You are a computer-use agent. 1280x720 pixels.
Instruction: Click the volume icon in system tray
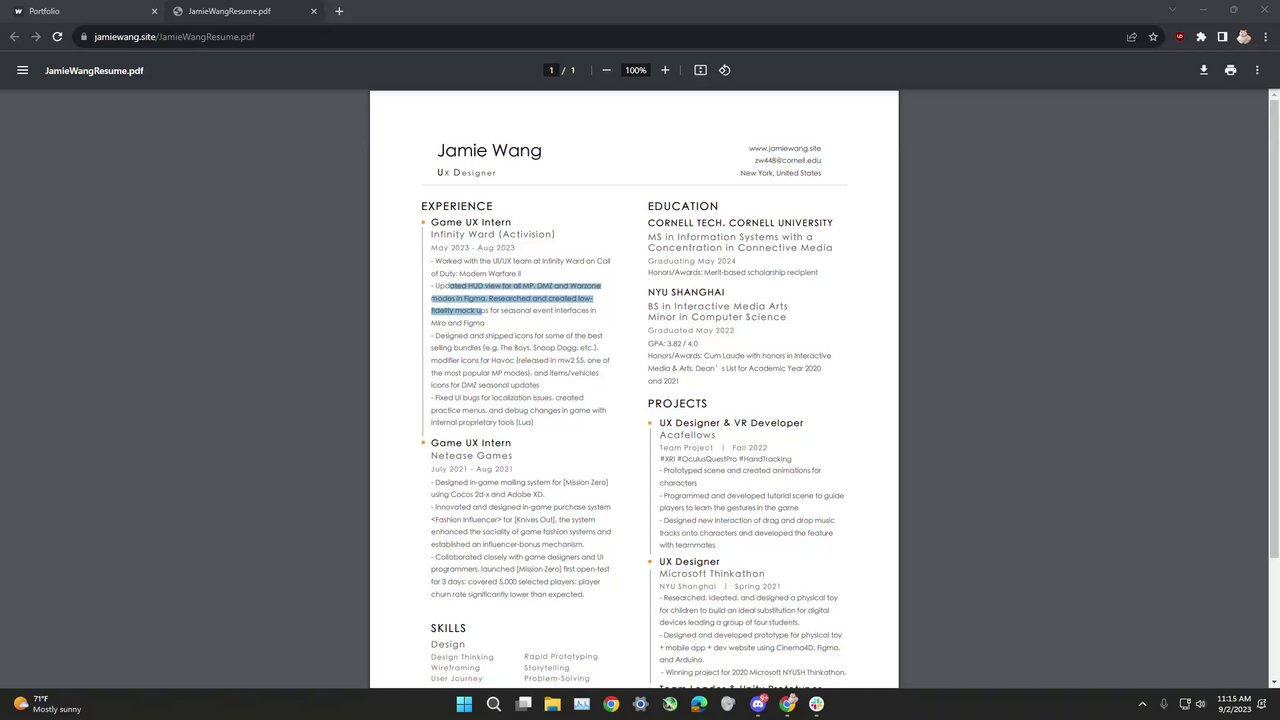[x=1200, y=704]
